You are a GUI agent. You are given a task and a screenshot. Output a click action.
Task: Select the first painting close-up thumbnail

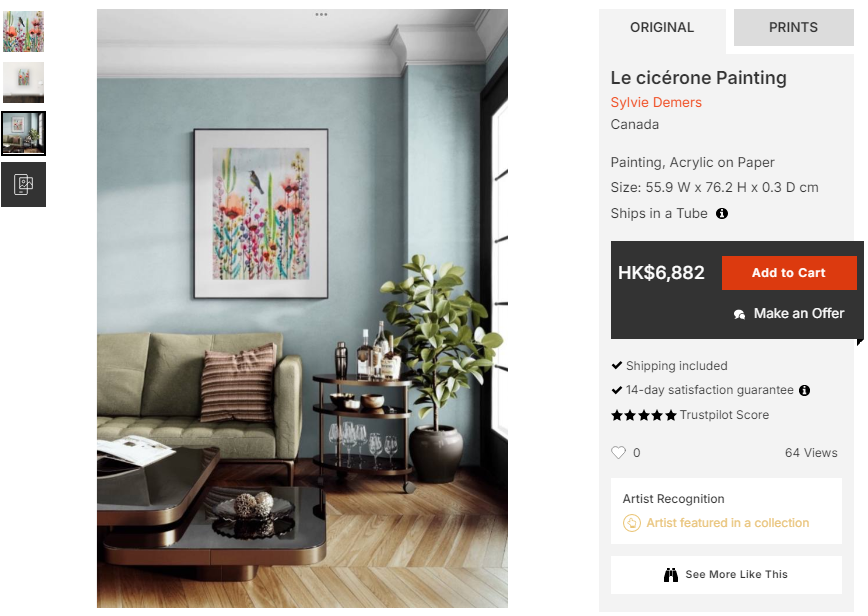click(x=23, y=31)
